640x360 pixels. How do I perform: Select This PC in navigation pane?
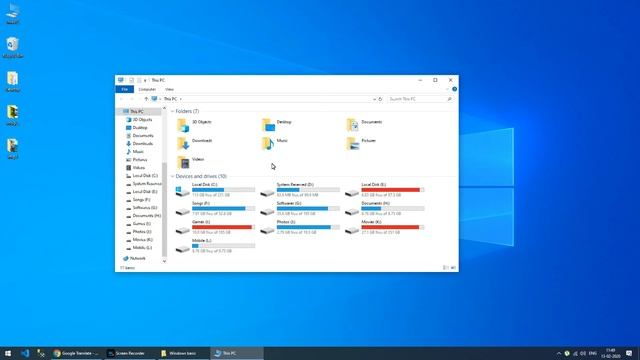coord(136,111)
